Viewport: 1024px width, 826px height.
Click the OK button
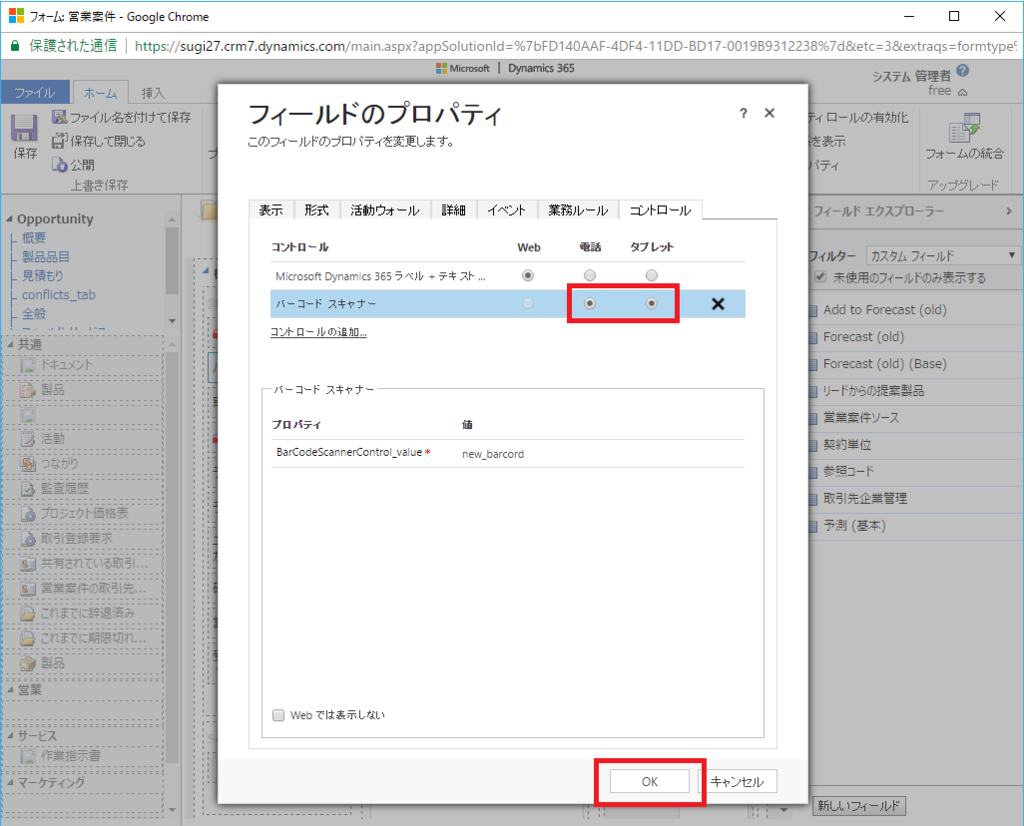click(650, 782)
